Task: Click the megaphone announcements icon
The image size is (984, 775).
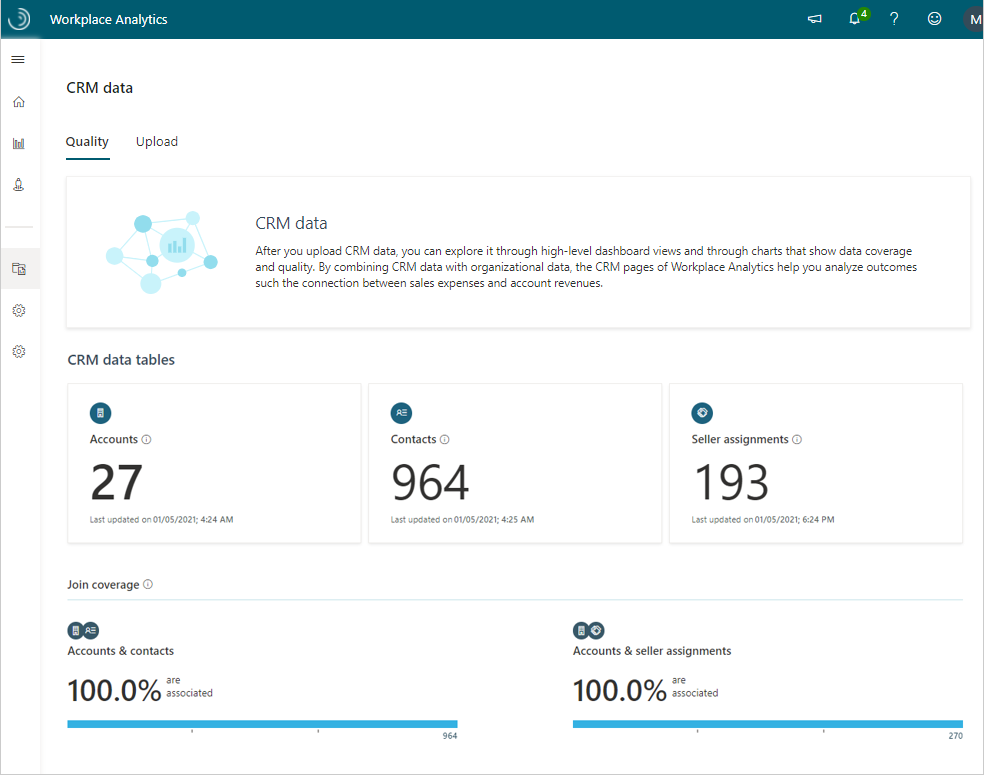Action: coord(815,19)
